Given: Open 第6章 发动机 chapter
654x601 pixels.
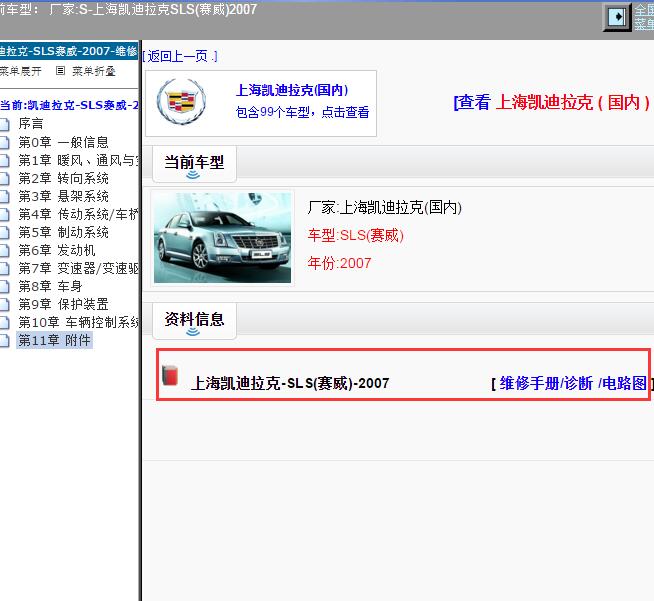Looking at the screenshot, I should [57, 250].
